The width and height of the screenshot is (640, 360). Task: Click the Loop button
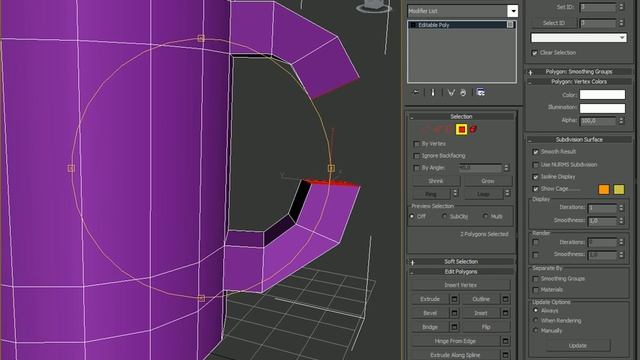pos(483,194)
